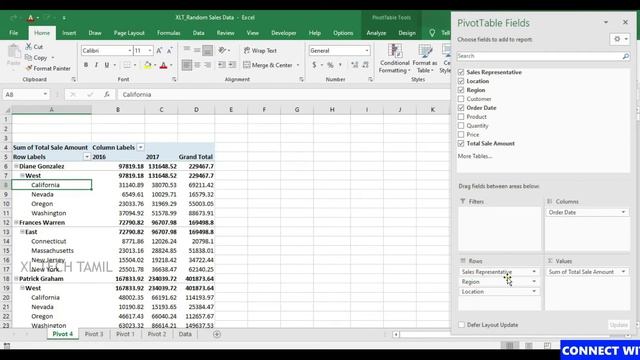Apply Accounting dollar number format
Image resolution: width=640 pixels, height=360 pixels.
click(x=314, y=65)
